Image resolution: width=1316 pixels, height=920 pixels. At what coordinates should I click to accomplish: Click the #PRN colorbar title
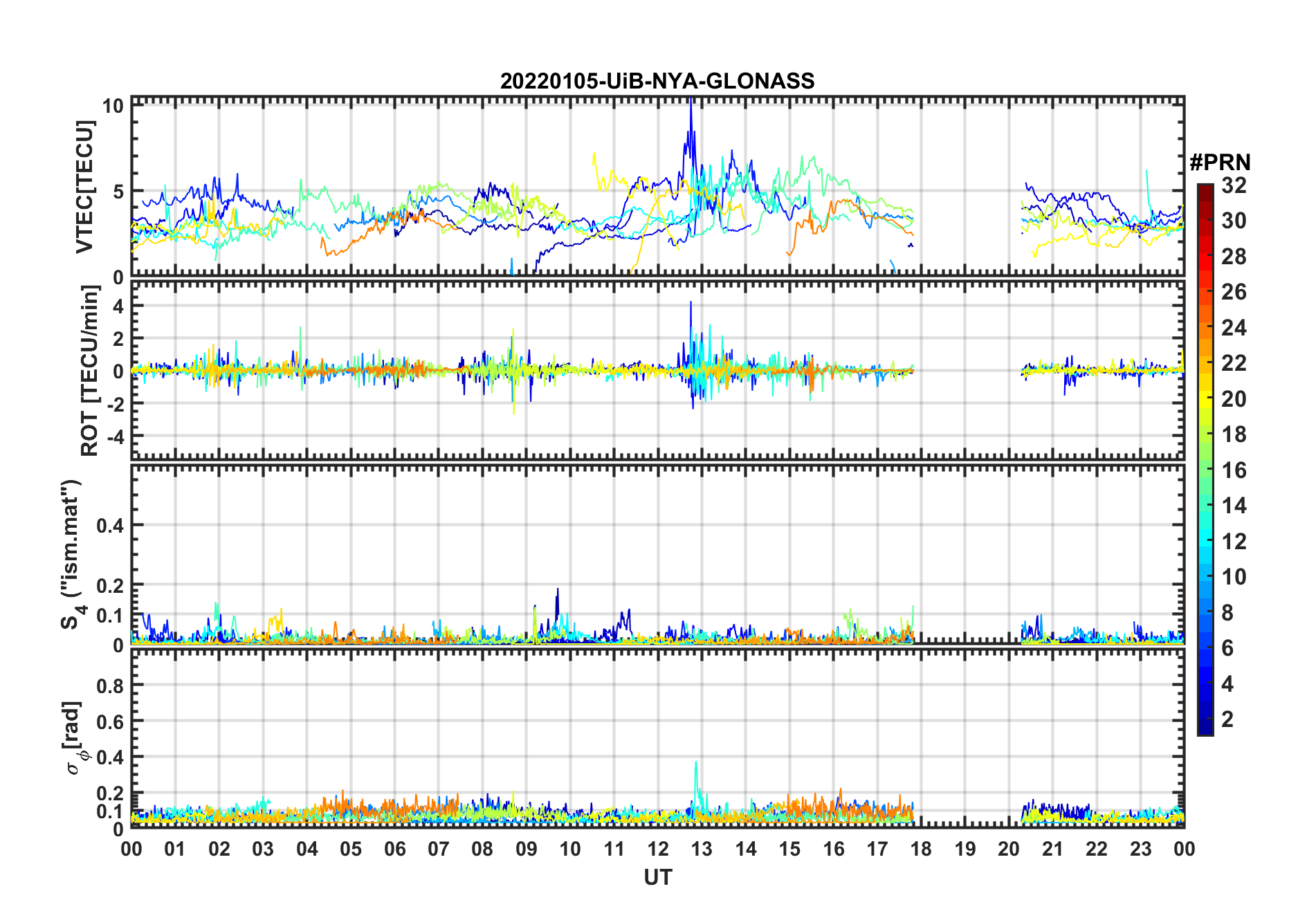coord(1220,162)
